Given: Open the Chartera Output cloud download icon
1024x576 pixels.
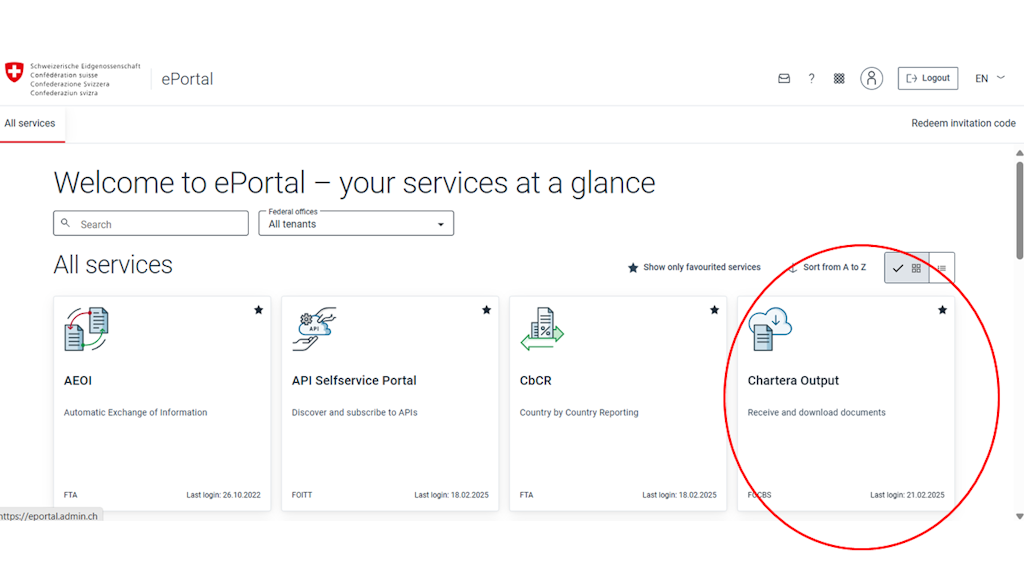Looking at the screenshot, I should 770,327.
